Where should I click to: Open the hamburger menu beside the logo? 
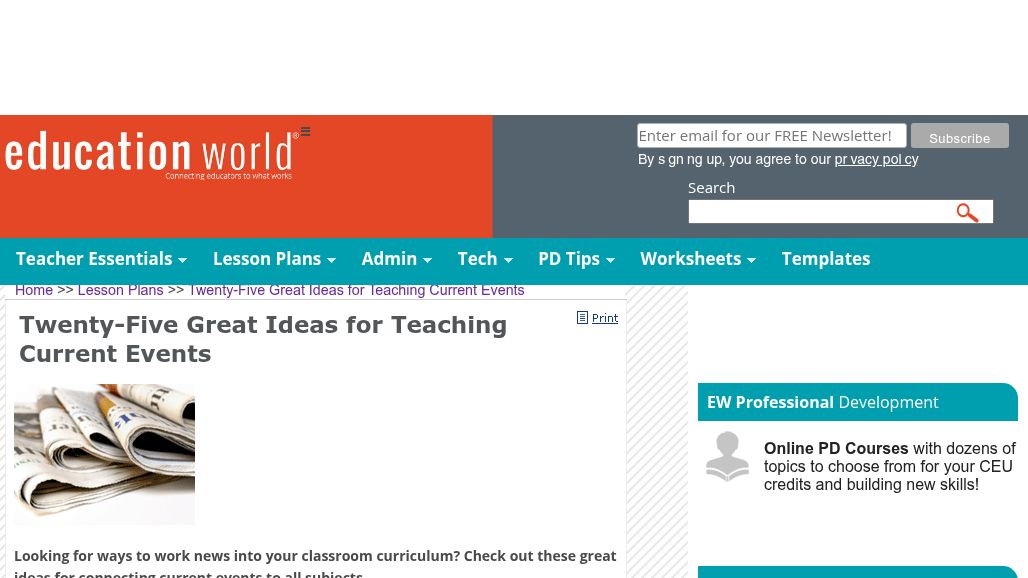pyautogui.click(x=305, y=131)
